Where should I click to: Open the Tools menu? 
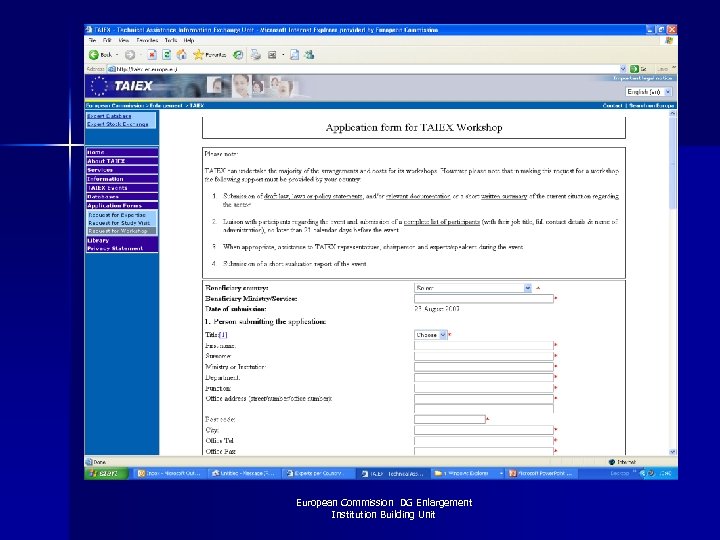coord(171,40)
